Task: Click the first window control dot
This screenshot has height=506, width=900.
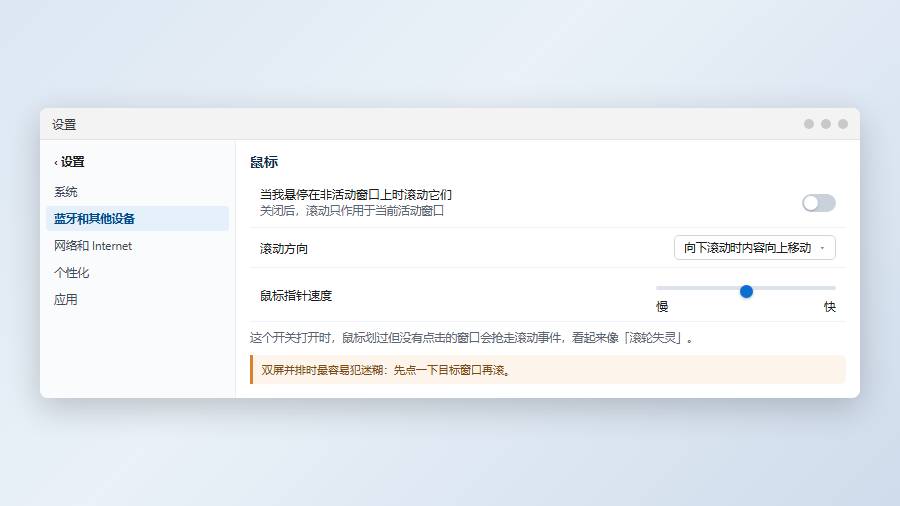Action: 809,124
